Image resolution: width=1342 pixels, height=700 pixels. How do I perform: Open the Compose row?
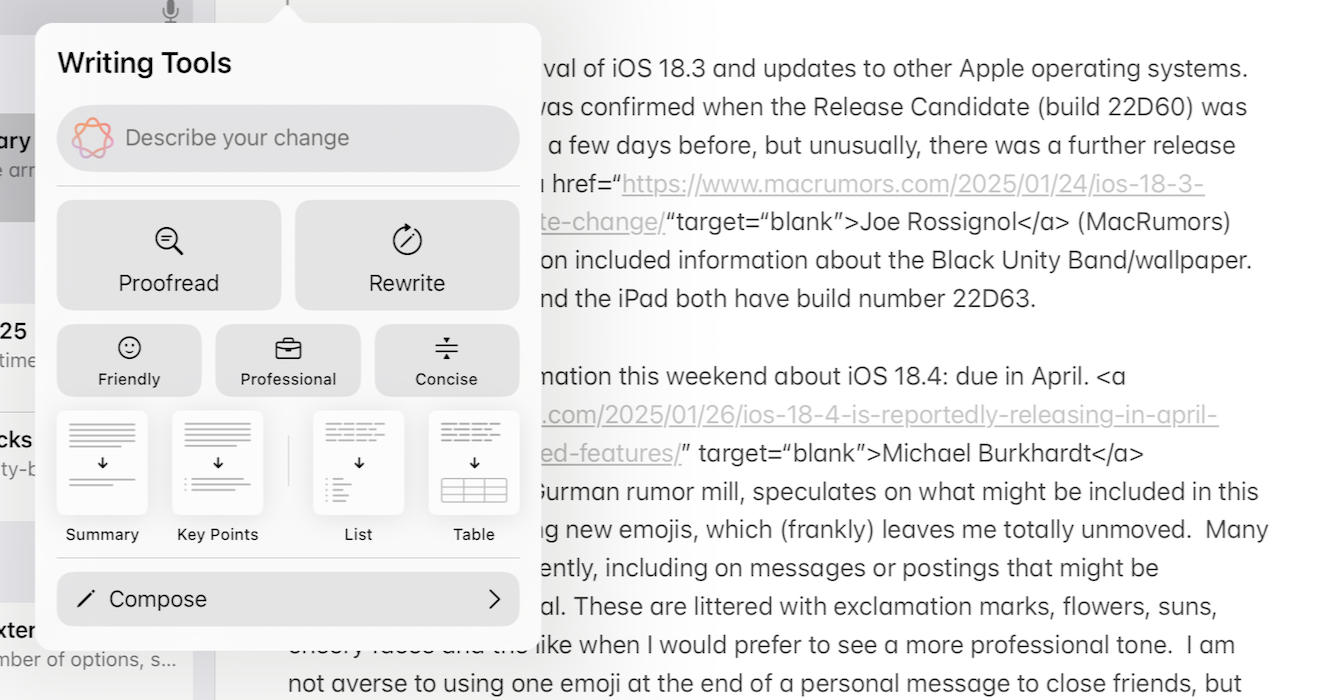(x=288, y=599)
